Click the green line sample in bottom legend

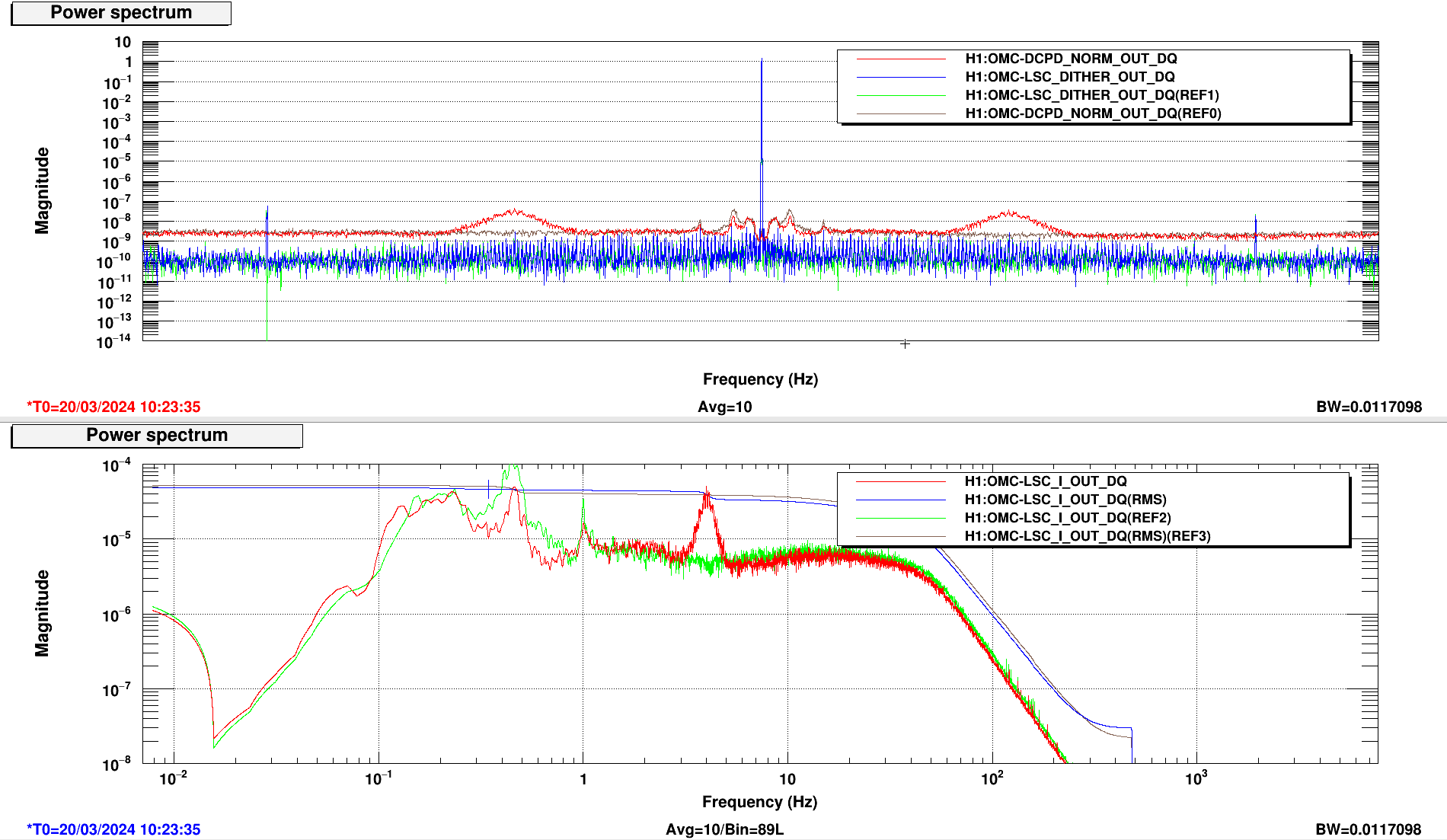900,519
